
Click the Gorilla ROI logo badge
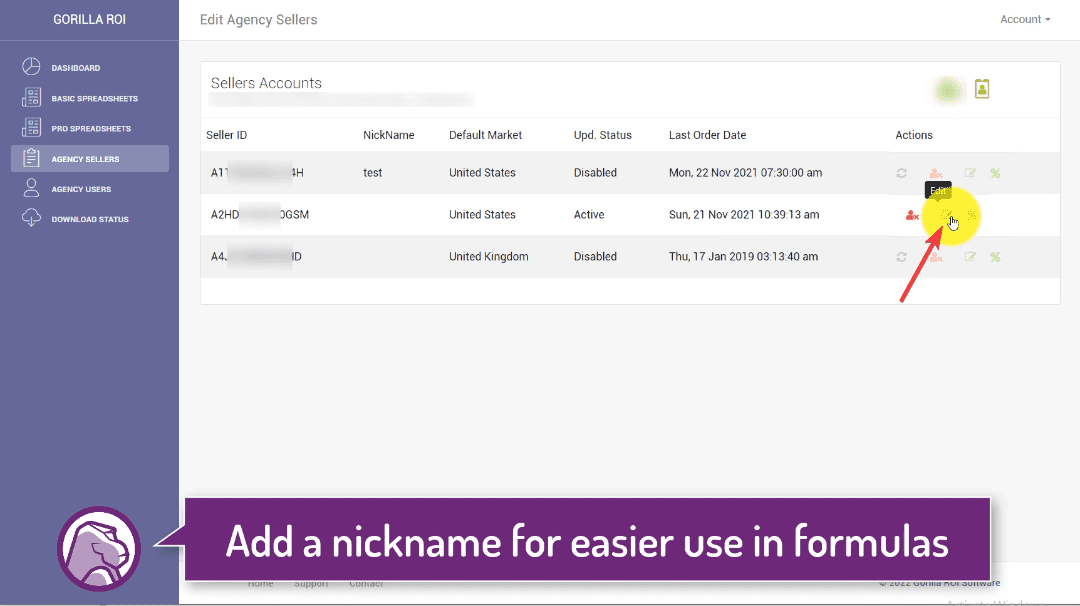98,548
